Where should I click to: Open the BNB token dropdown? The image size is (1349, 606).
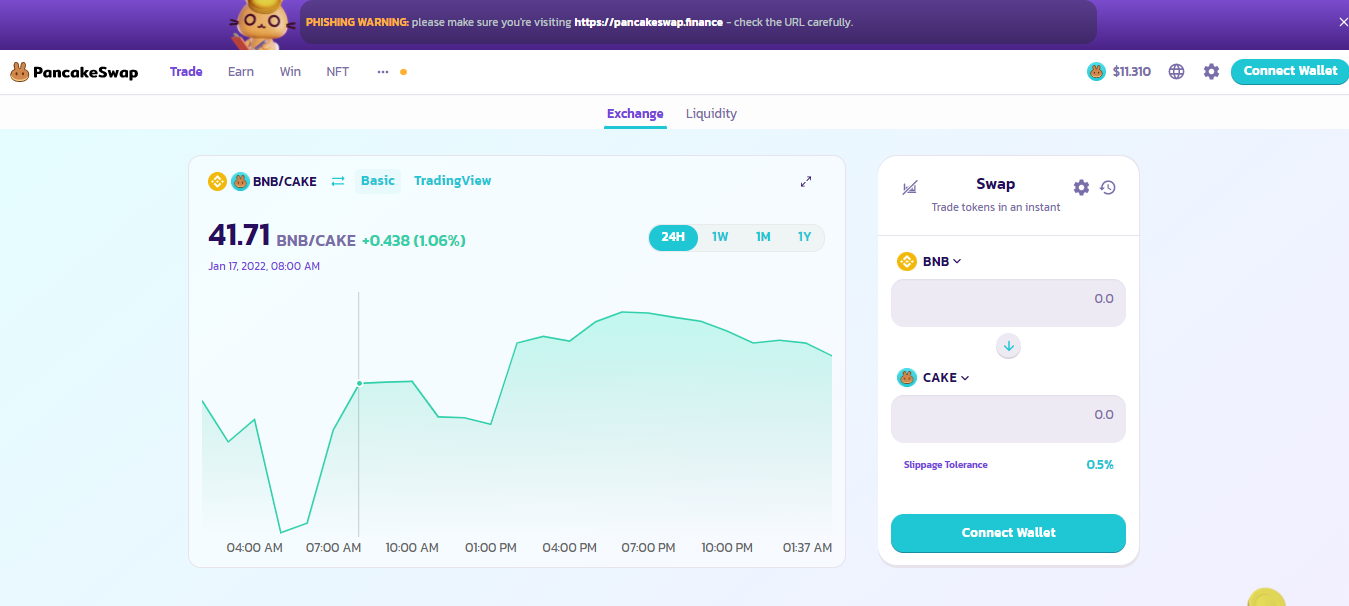[929, 262]
